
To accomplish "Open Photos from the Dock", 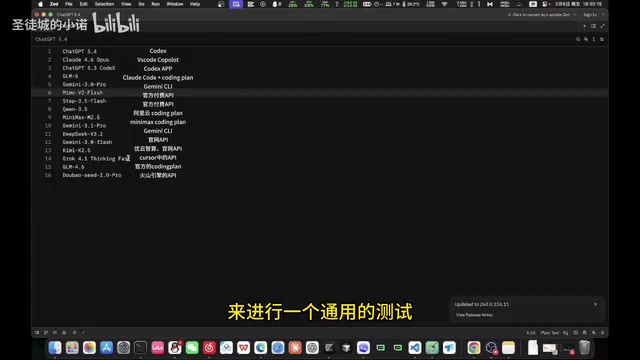I will [89, 348].
